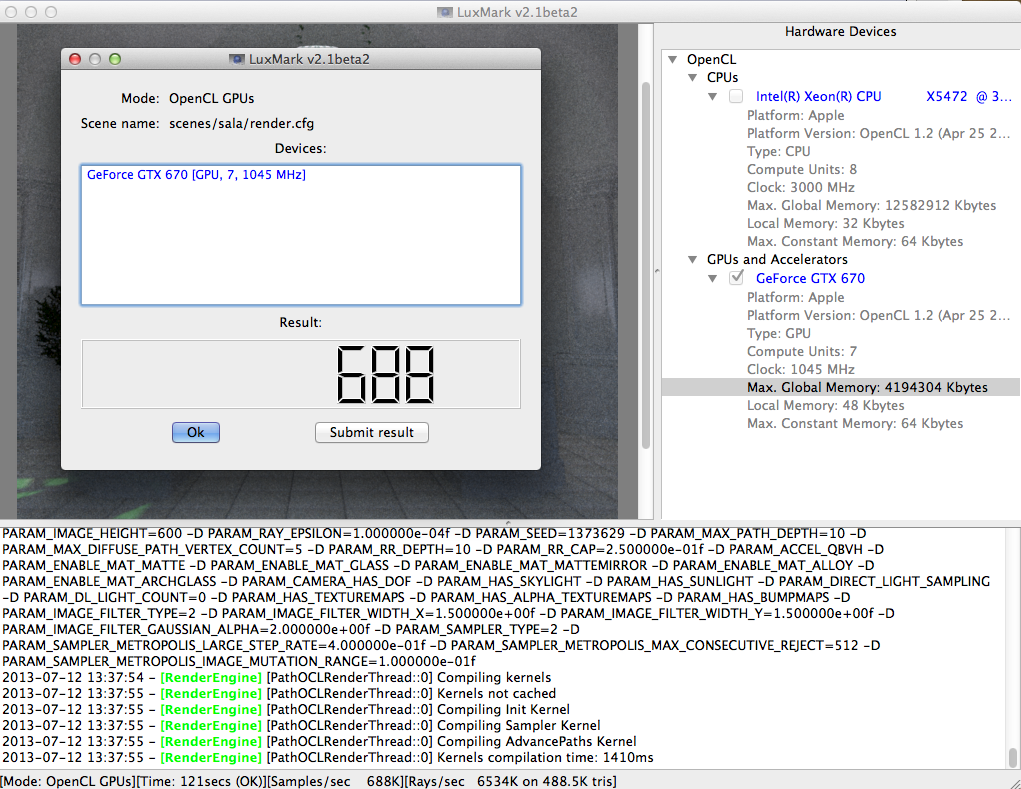
Task: Select the Type: GPU row
Action: [x=779, y=333]
